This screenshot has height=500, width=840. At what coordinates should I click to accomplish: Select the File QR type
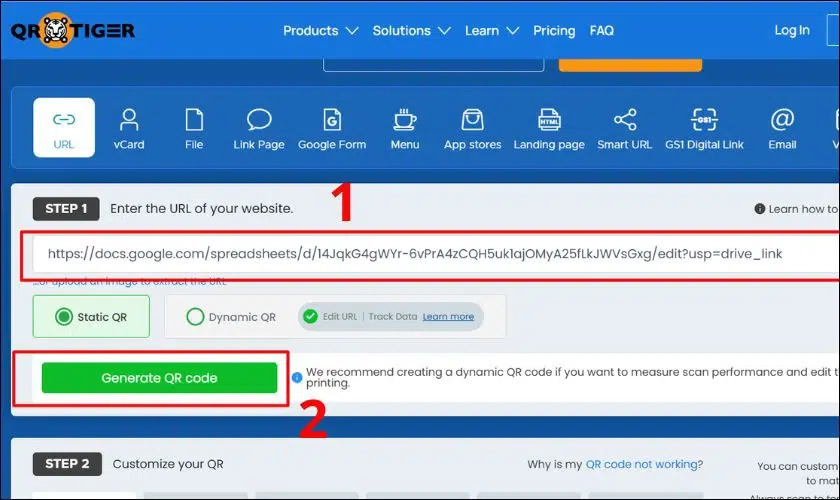(x=194, y=129)
